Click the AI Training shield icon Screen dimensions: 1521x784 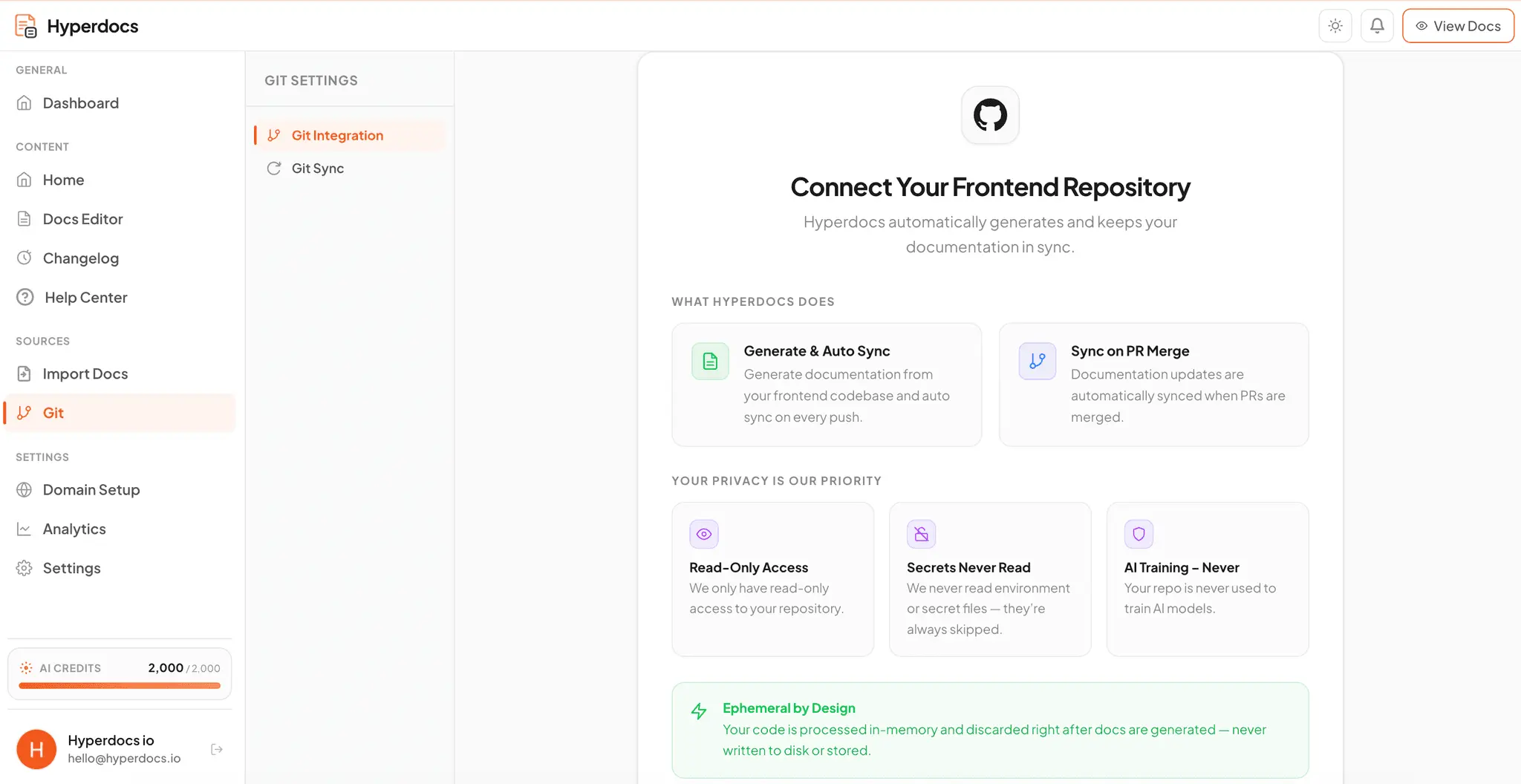point(1139,534)
